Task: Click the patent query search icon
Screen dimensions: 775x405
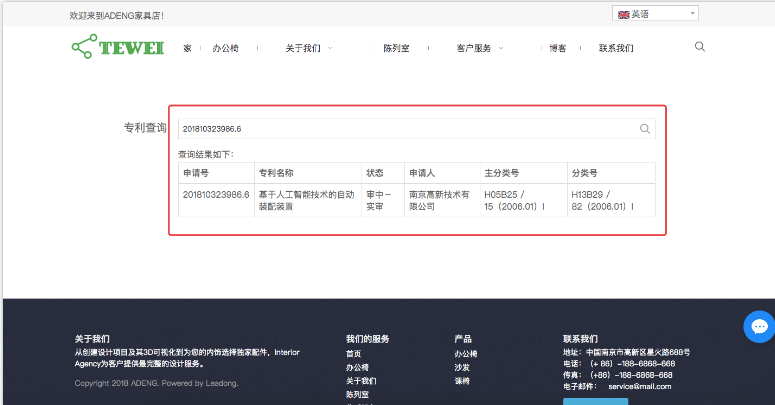Action: [646, 129]
